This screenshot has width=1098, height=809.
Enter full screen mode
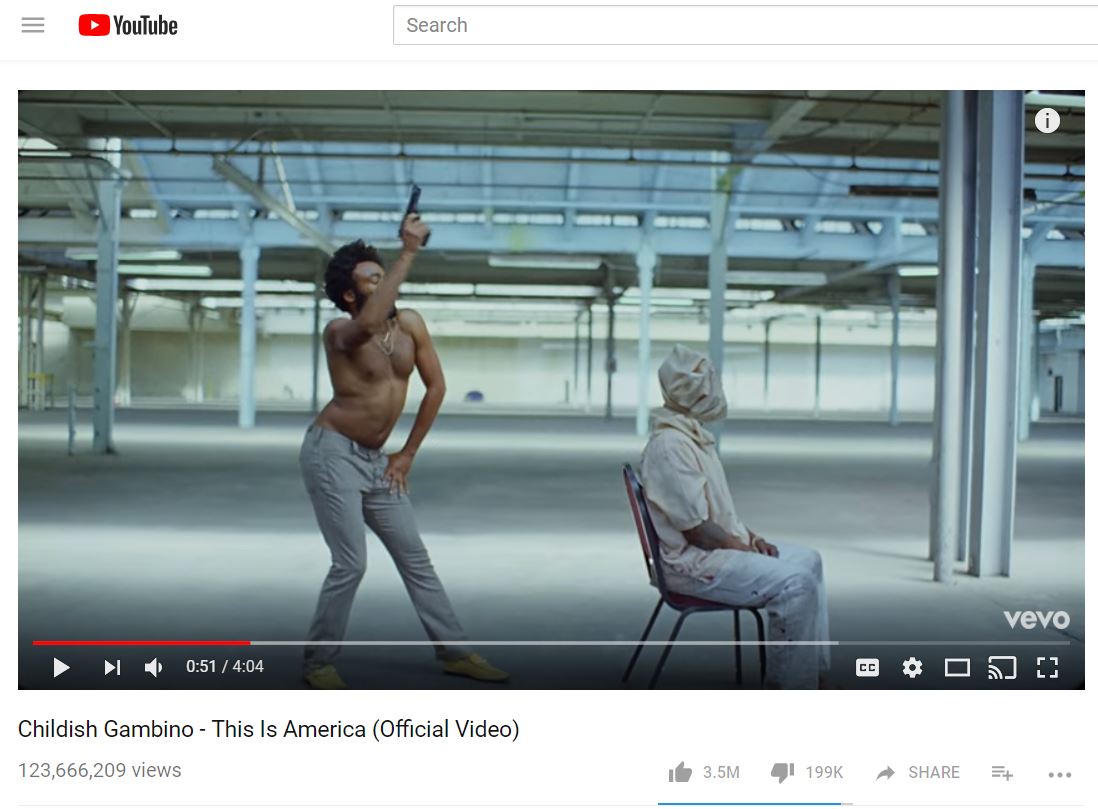(1047, 668)
